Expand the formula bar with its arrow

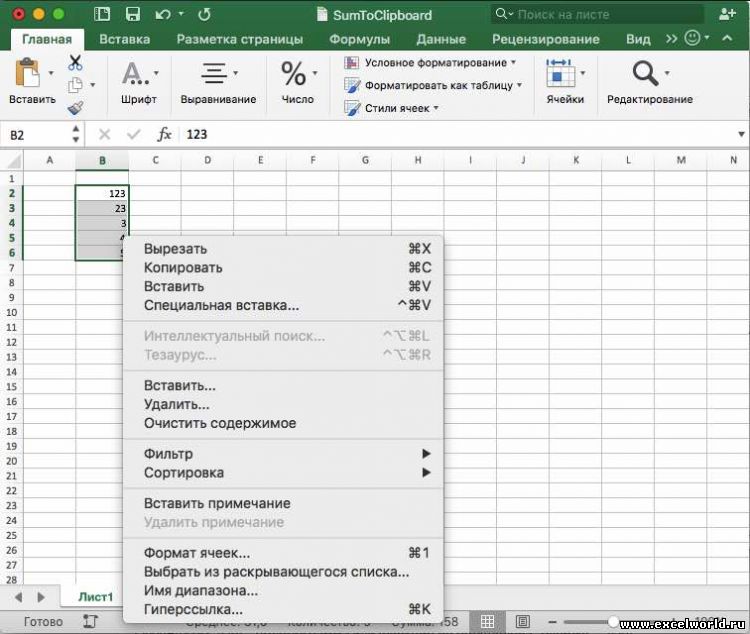point(741,134)
